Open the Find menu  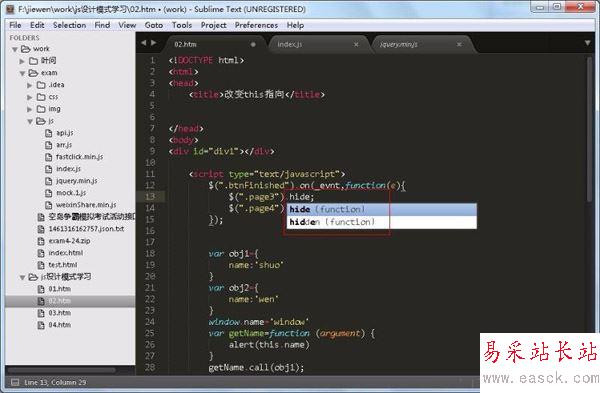102,25
